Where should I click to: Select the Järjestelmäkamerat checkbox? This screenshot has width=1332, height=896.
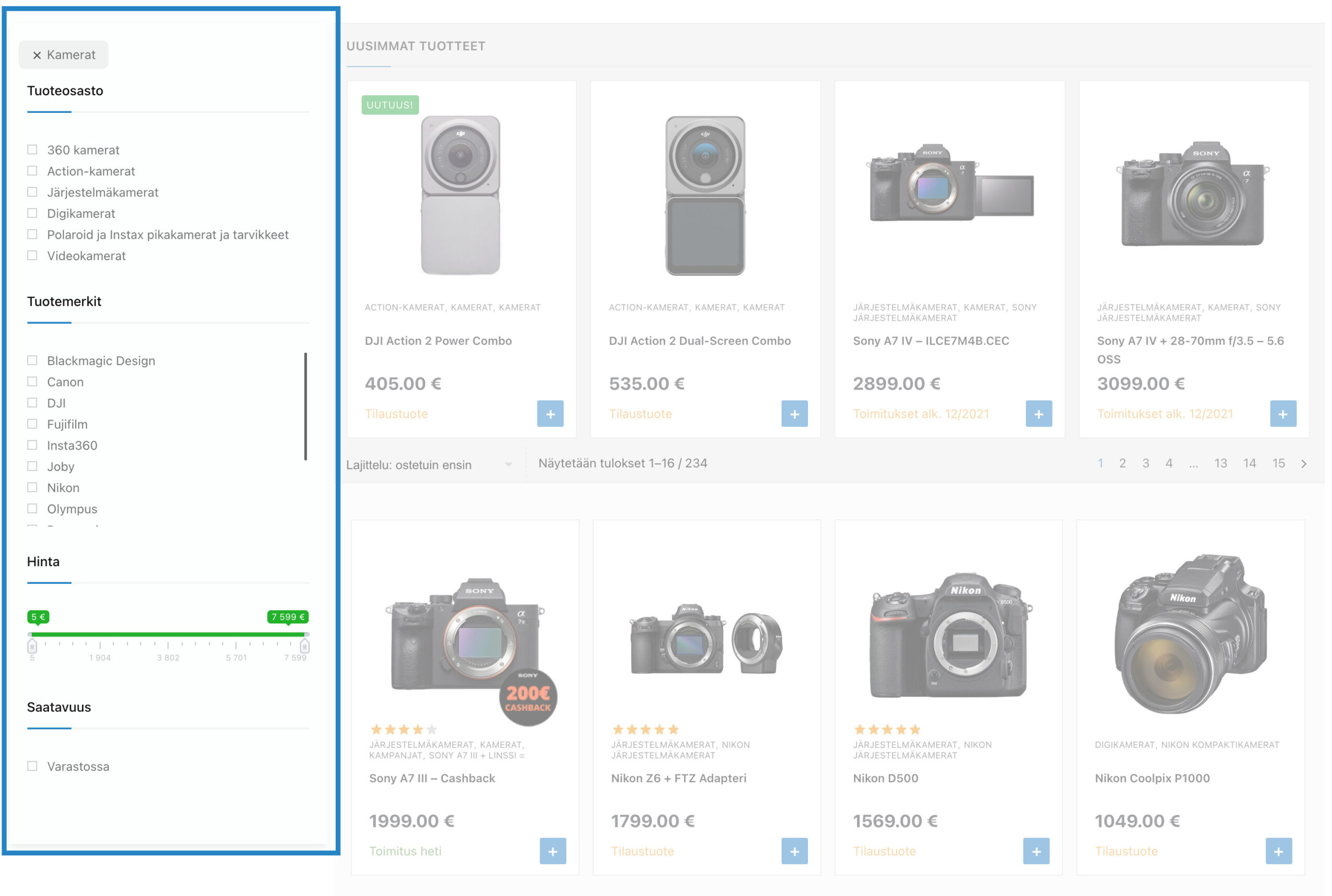tap(33, 192)
